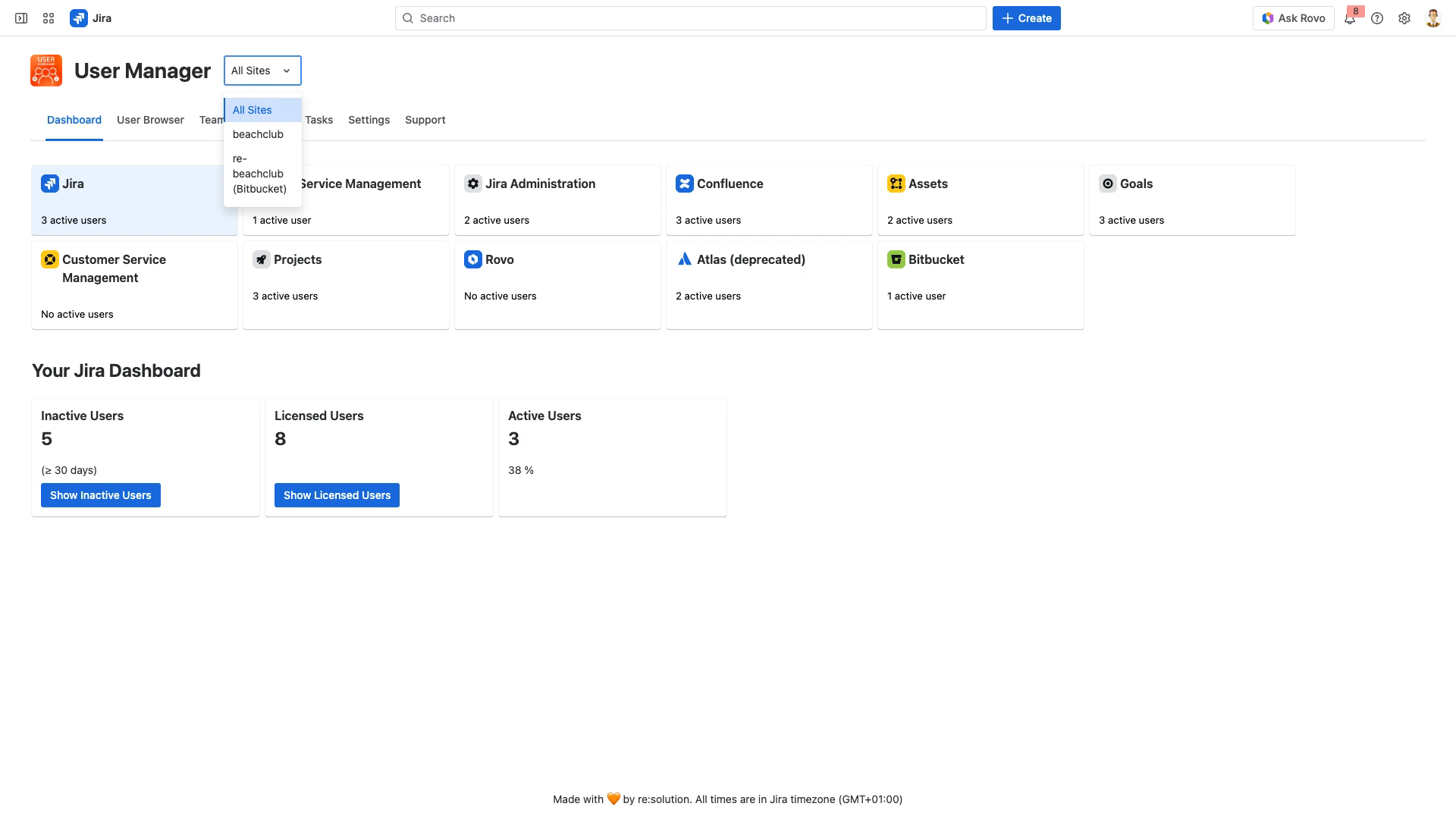1456x819 pixels.
Task: Open the All Sites dropdown
Action: tap(262, 71)
